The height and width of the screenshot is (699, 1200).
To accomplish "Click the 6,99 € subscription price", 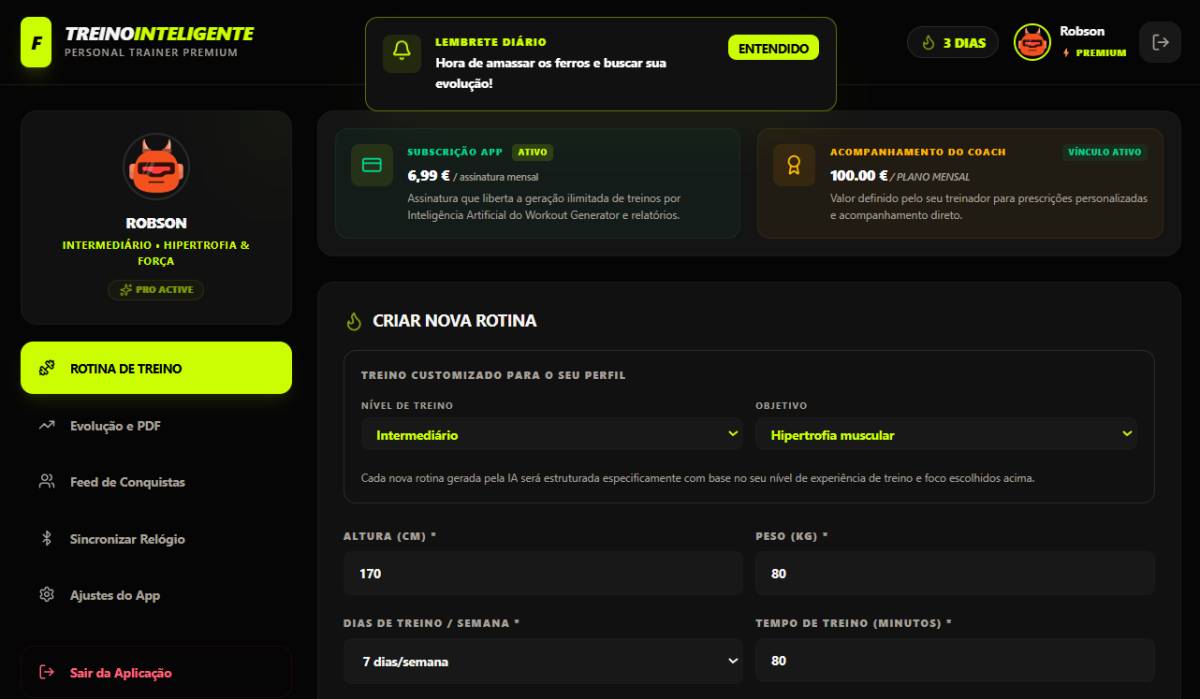I will pos(429,175).
